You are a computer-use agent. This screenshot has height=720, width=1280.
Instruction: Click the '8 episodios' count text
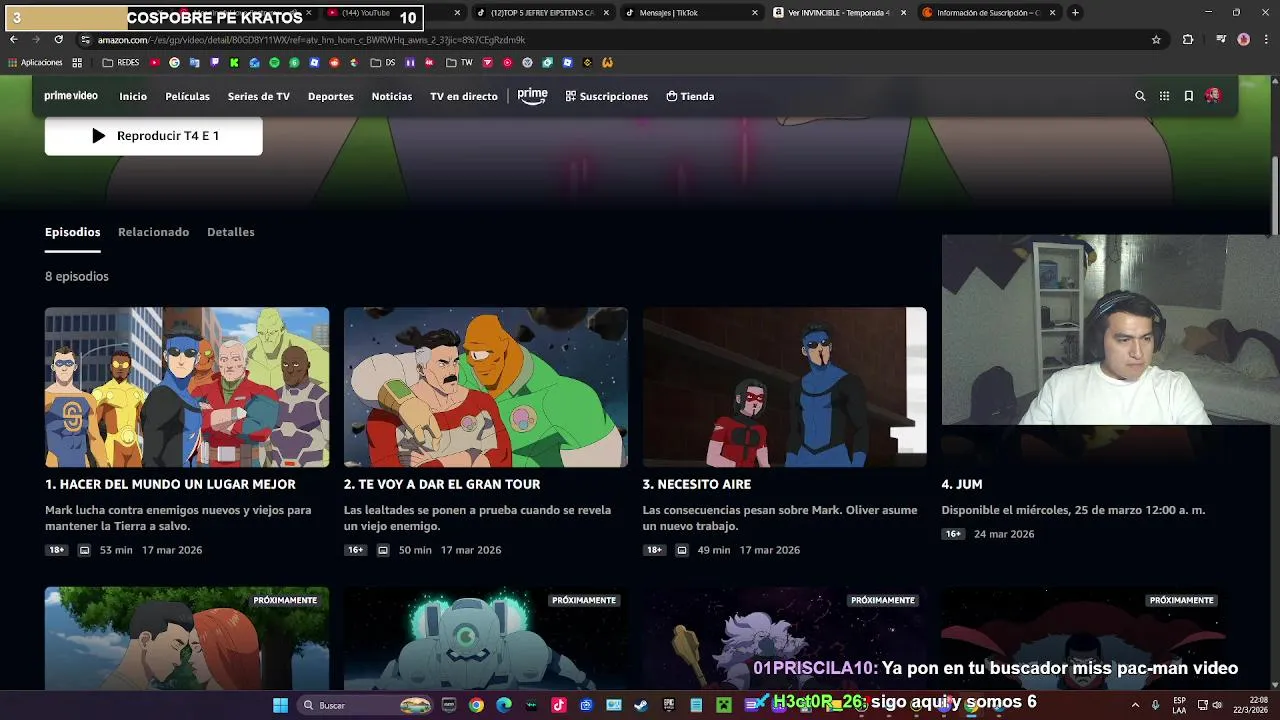tap(77, 276)
